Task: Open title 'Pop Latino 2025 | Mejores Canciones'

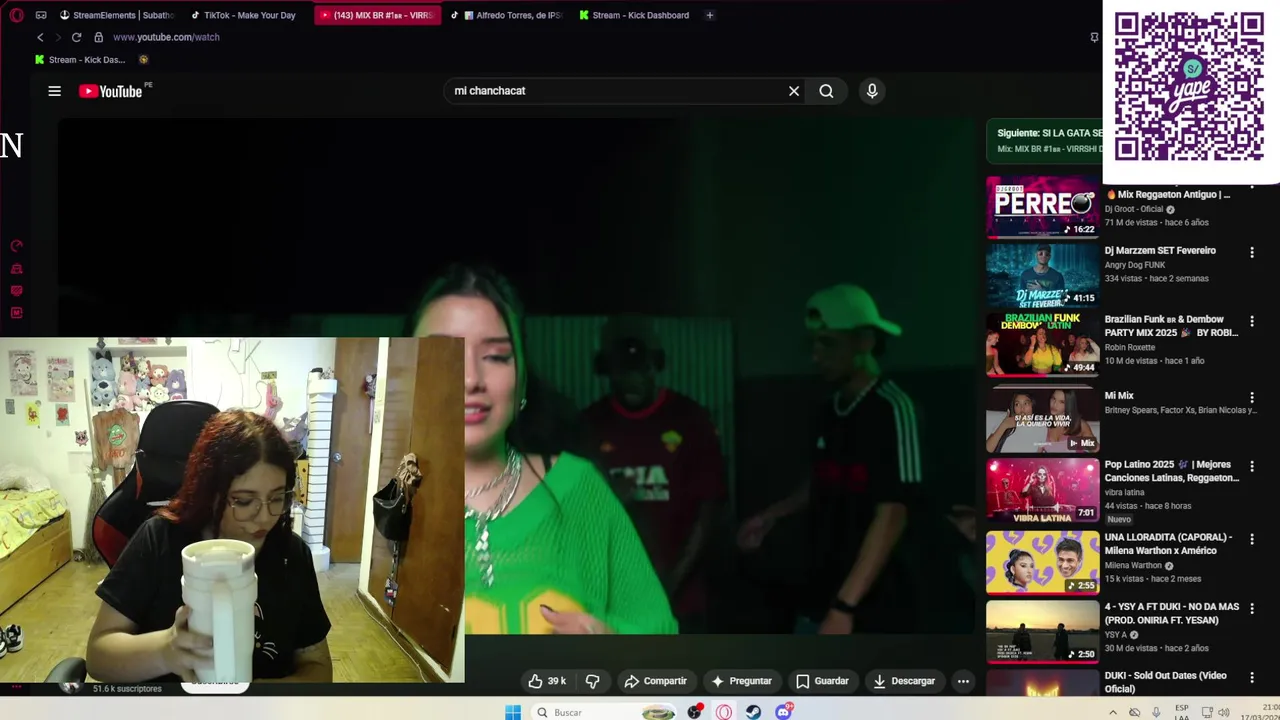Action: point(1171,471)
